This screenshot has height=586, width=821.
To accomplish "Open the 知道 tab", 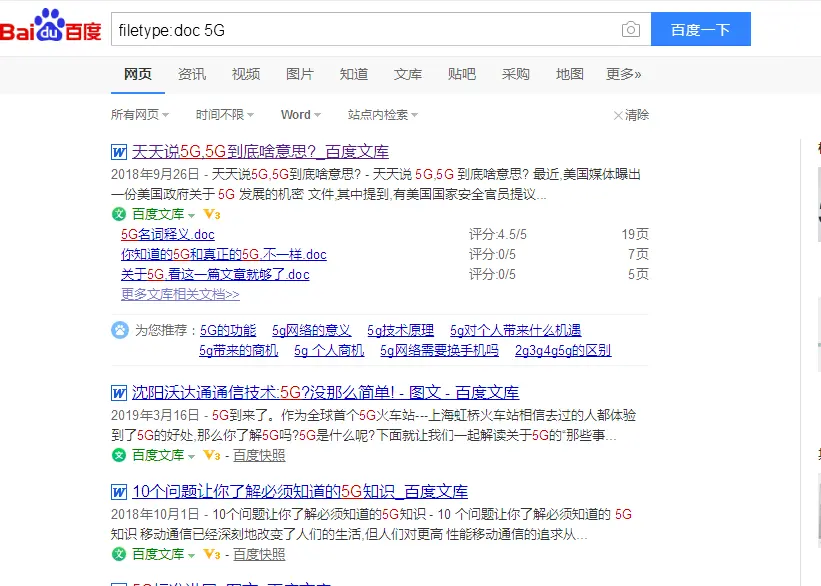I will (x=353, y=74).
